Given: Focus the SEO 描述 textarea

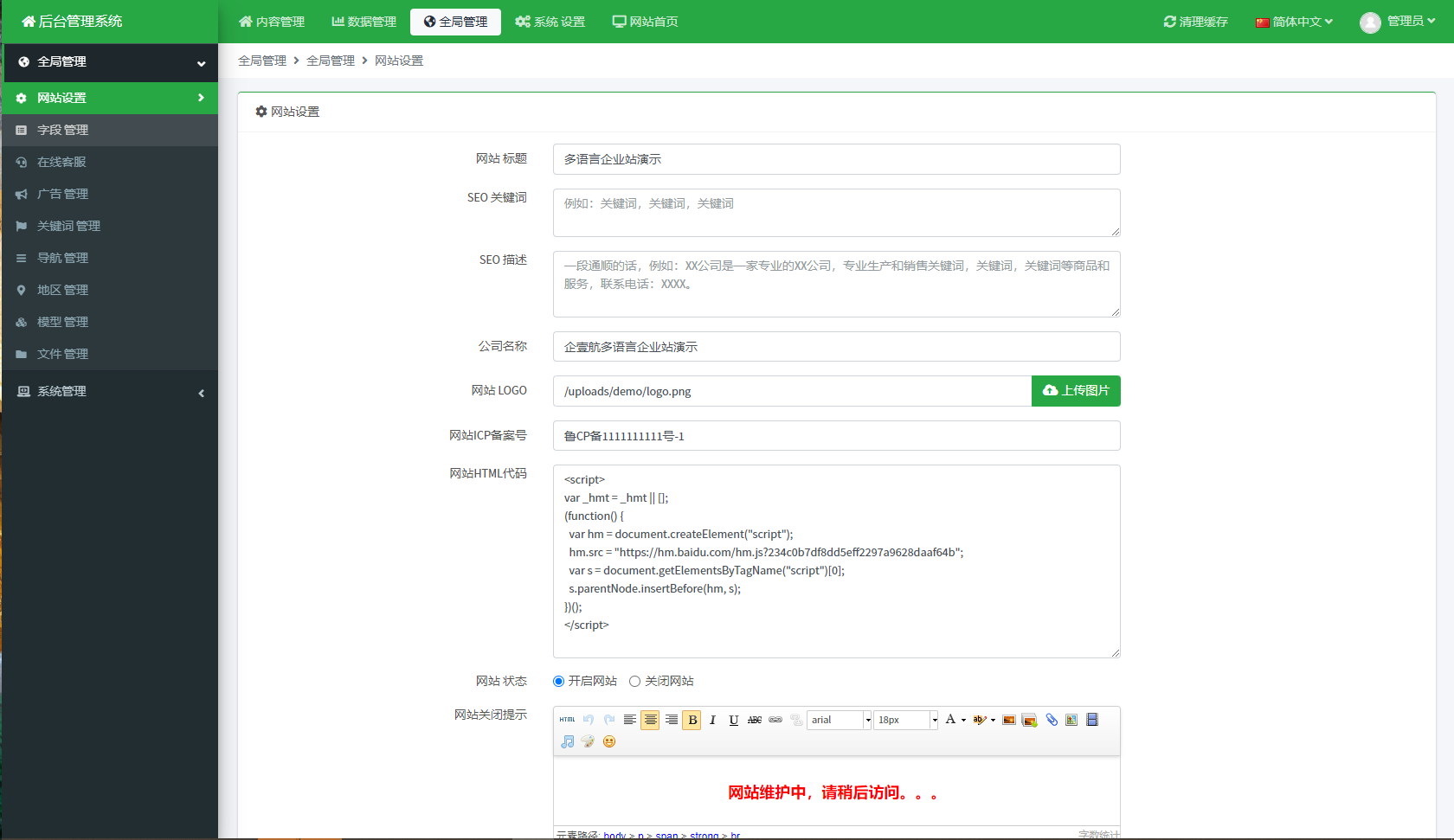Looking at the screenshot, I should tap(836, 284).
